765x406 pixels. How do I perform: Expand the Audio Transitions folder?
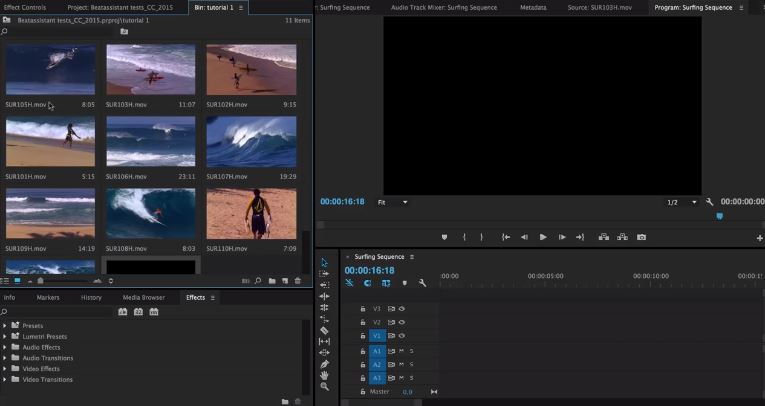tap(5, 358)
